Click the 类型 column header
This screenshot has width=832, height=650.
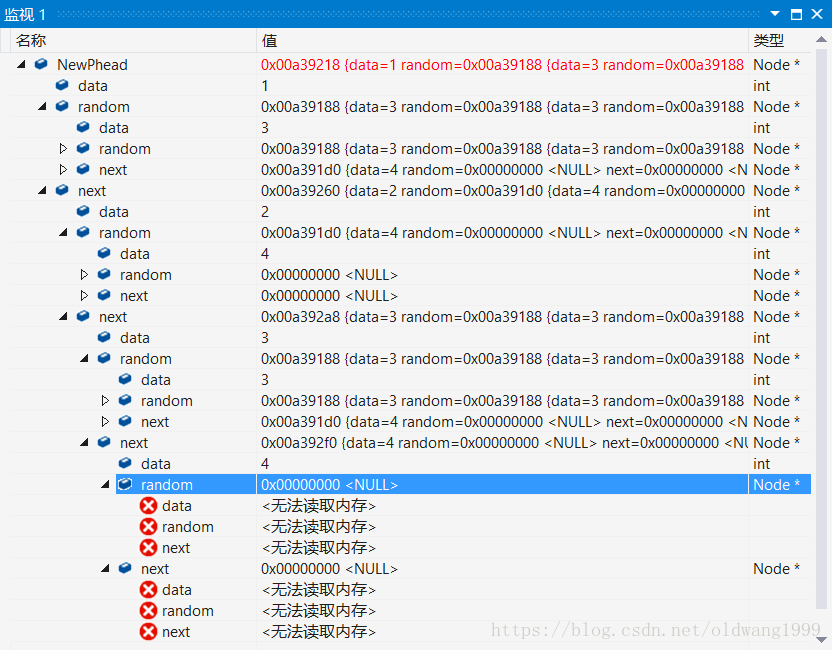coord(779,40)
